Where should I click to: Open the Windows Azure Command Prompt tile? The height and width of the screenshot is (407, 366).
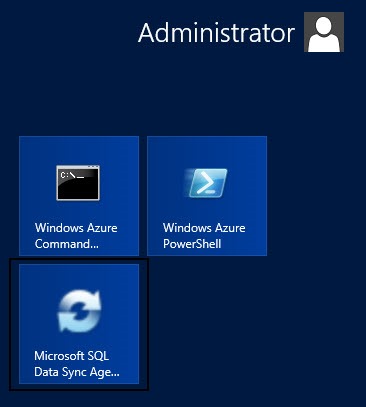[x=79, y=196]
